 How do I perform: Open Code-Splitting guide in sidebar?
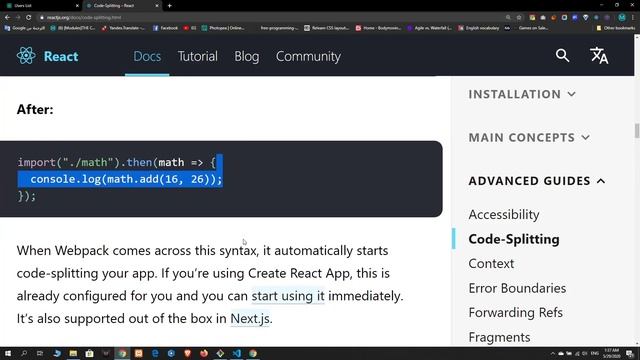[x=514, y=239]
